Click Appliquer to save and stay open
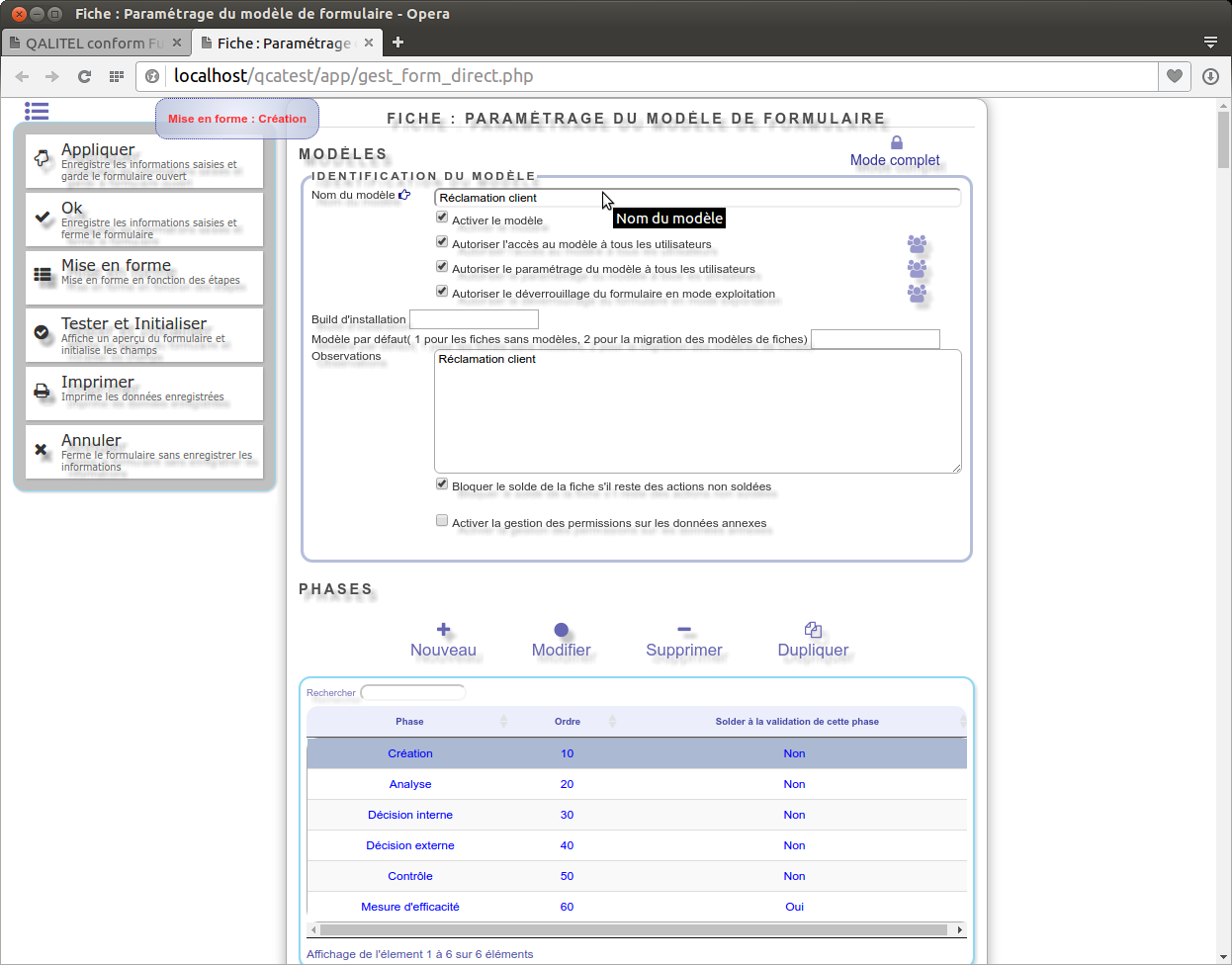The height and width of the screenshot is (965, 1232). [144, 161]
